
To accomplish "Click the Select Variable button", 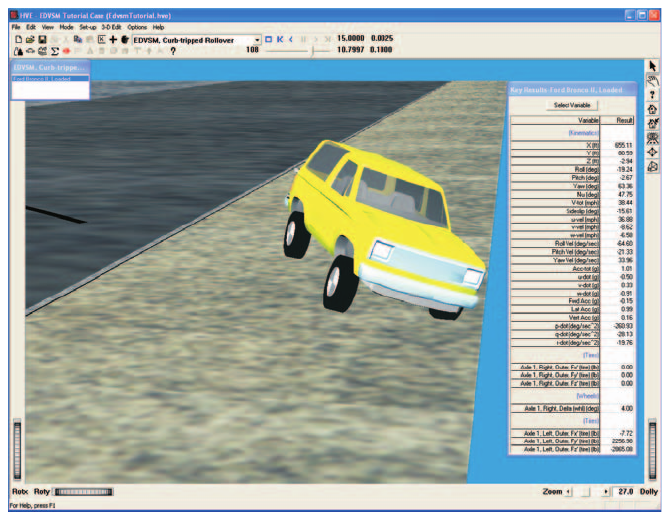I will [572, 105].
